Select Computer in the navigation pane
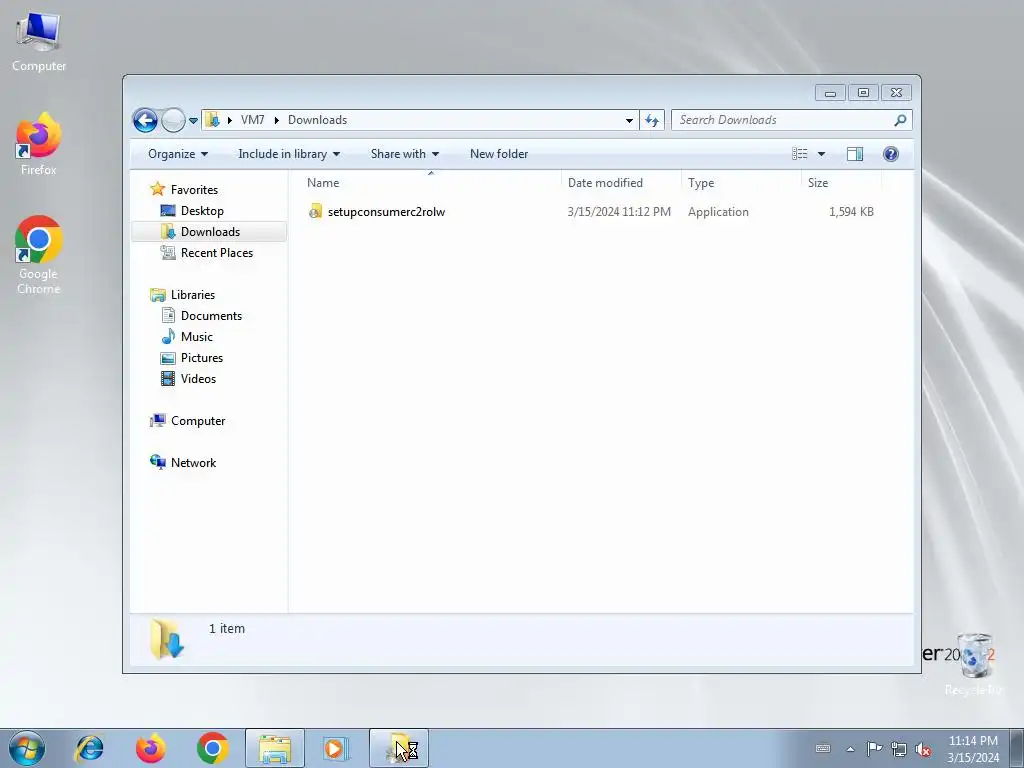The width and height of the screenshot is (1024, 768). coord(198,421)
